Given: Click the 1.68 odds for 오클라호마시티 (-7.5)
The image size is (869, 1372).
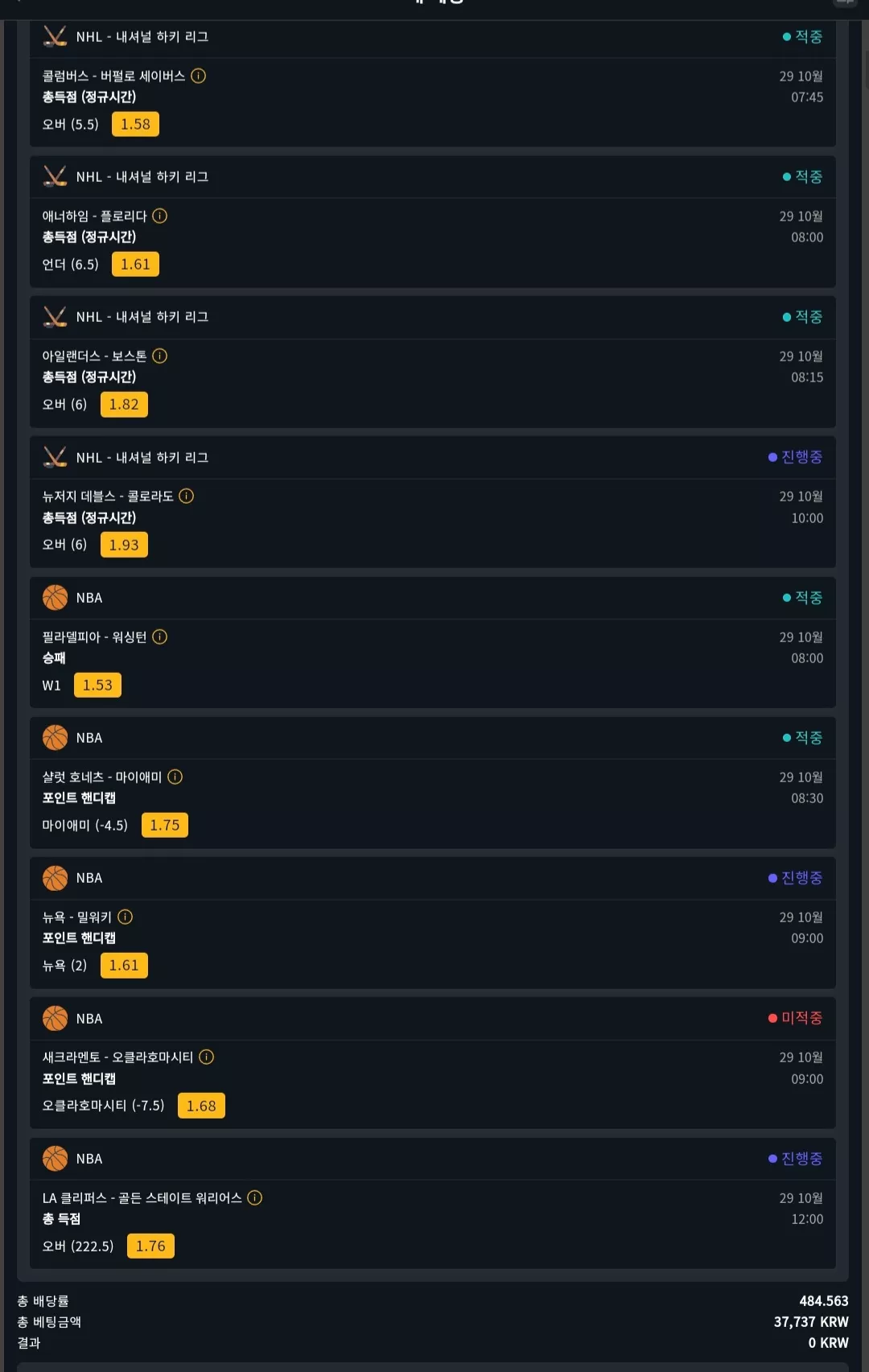Looking at the screenshot, I should [x=201, y=1106].
